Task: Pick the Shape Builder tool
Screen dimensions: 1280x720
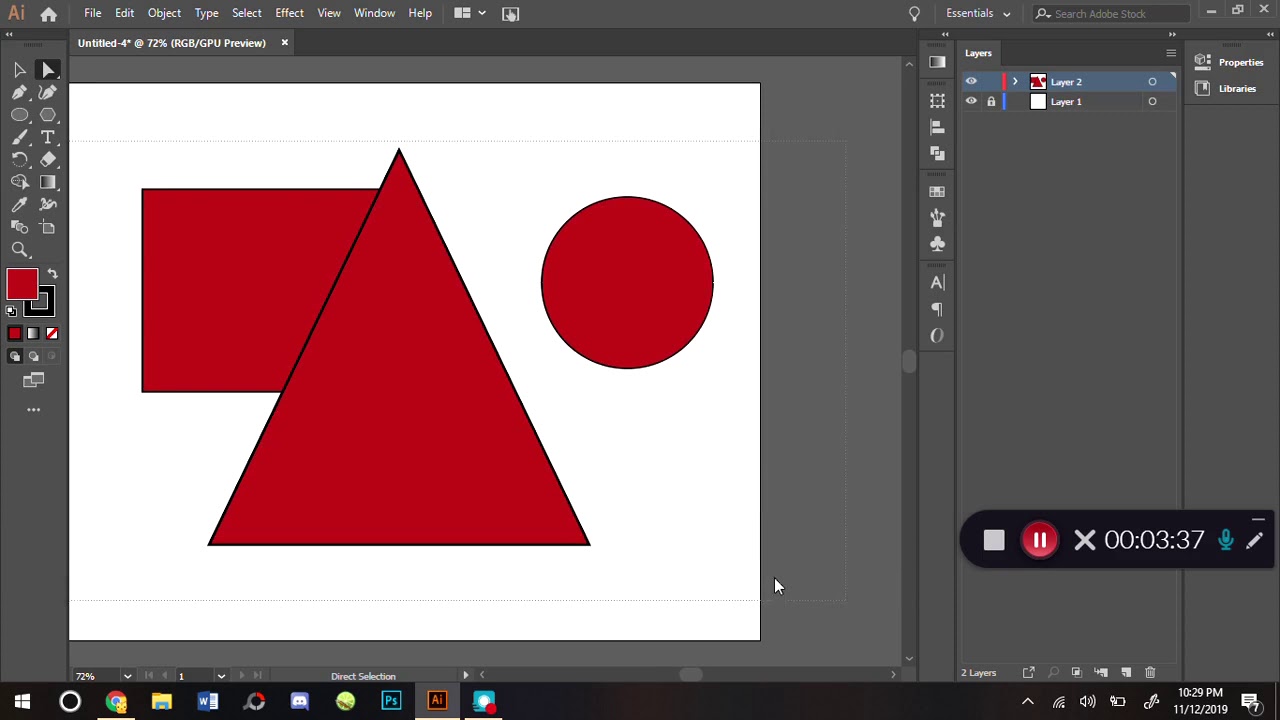Action: point(19,182)
